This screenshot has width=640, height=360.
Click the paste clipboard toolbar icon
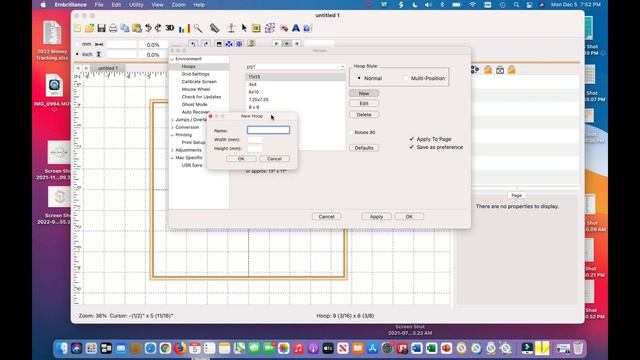click(137, 28)
